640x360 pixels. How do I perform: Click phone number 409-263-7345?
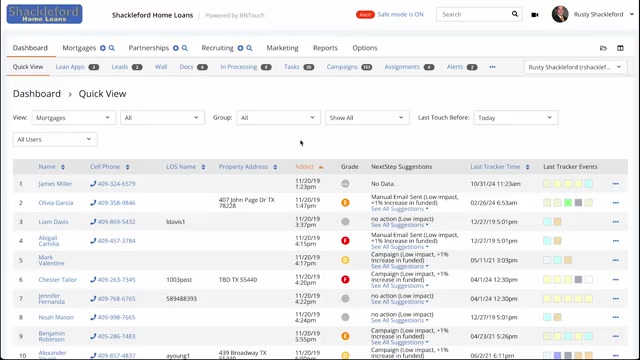116,280
